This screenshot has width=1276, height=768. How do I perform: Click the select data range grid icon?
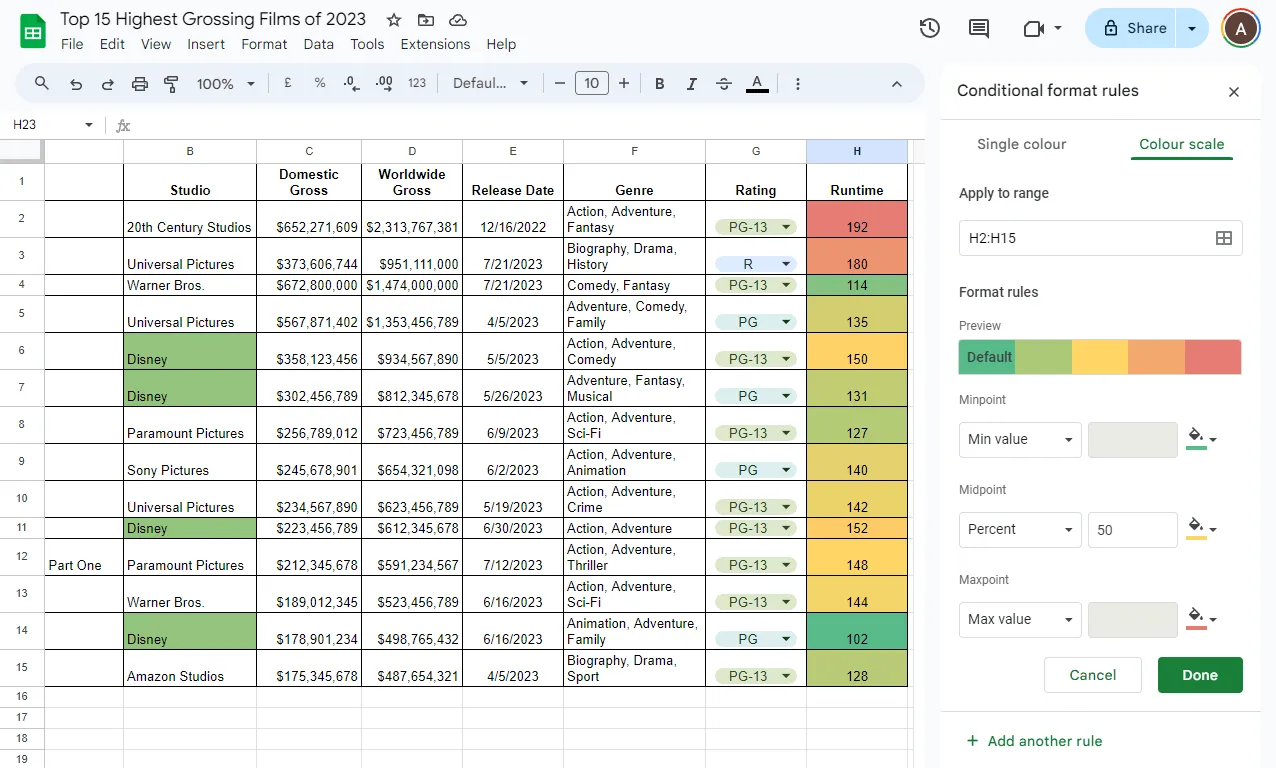(1223, 238)
